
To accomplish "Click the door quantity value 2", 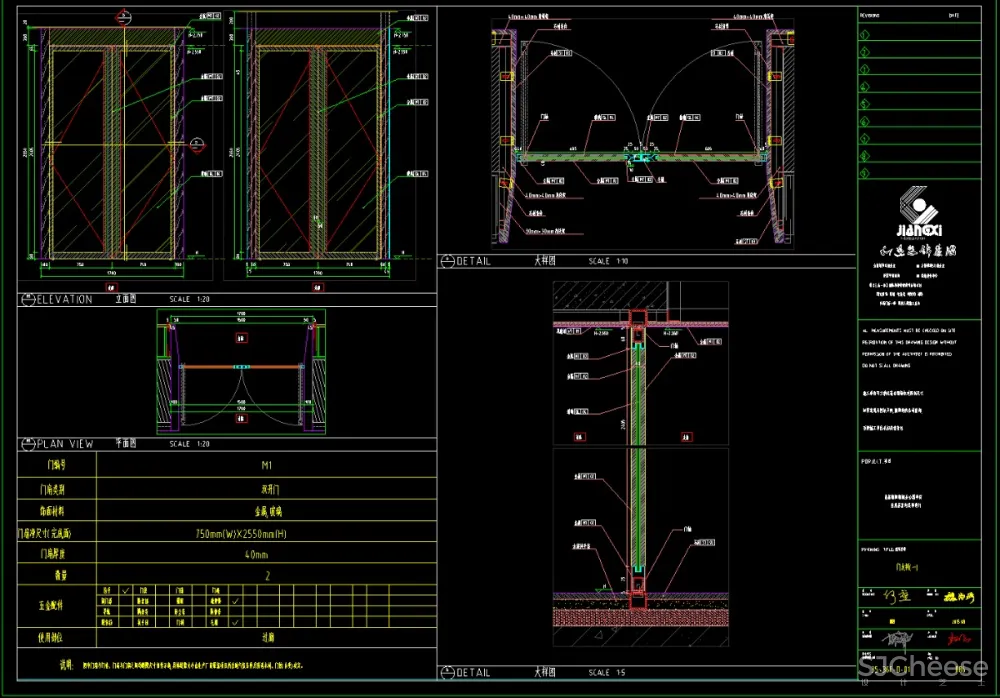I will point(266,576).
